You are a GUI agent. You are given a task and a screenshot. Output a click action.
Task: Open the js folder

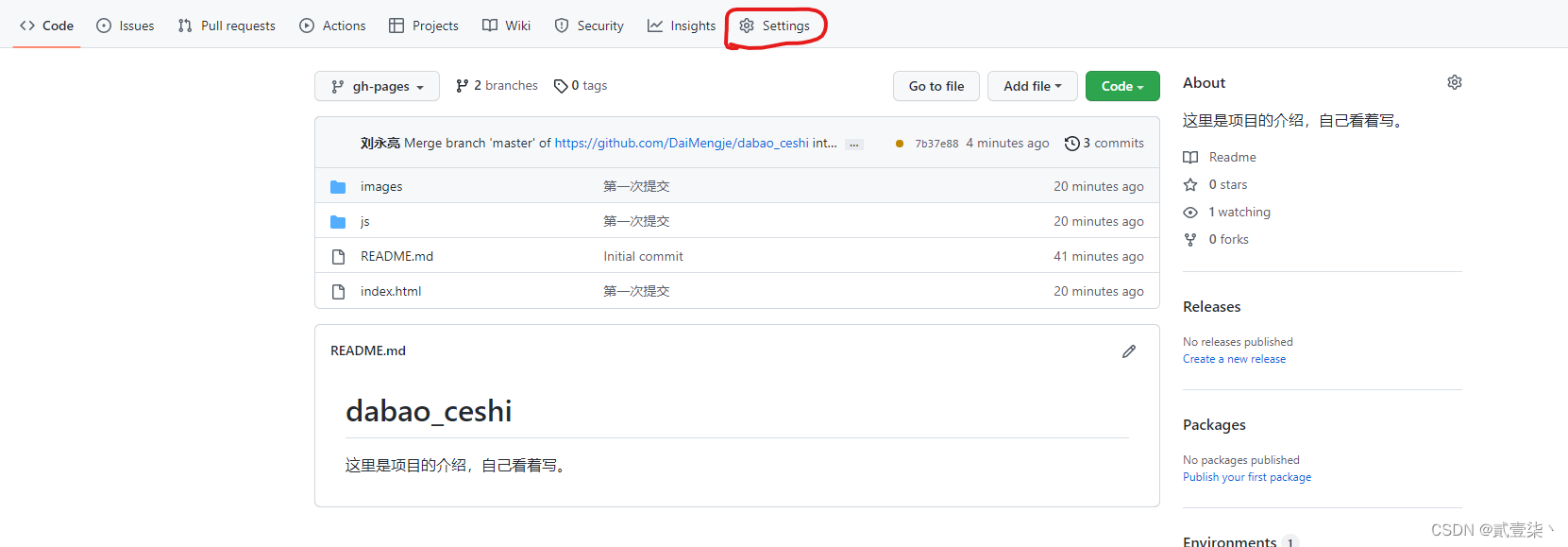click(x=365, y=221)
